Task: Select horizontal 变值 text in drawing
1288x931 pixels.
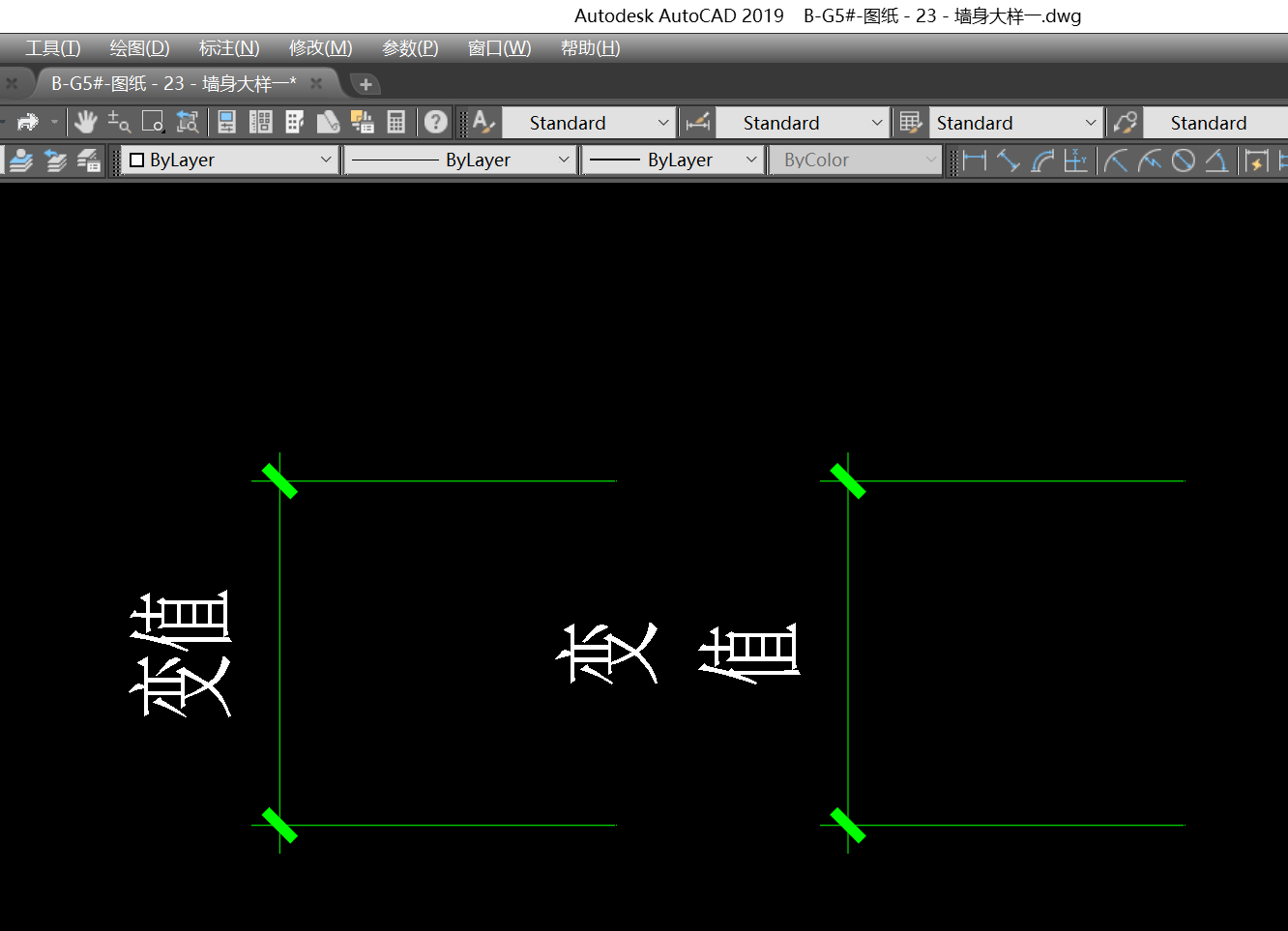Action: coord(678,654)
